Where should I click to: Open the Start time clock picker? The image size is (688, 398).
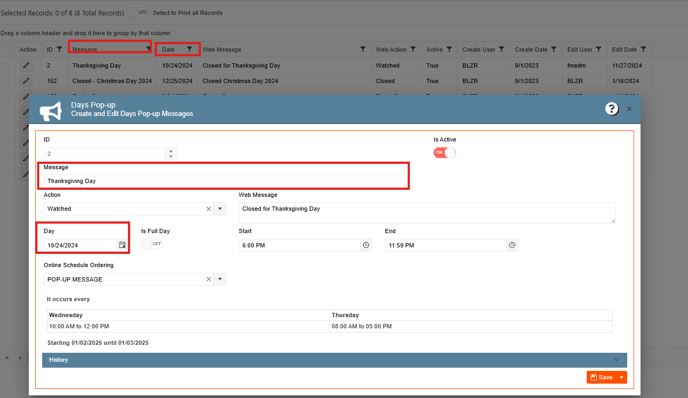366,245
